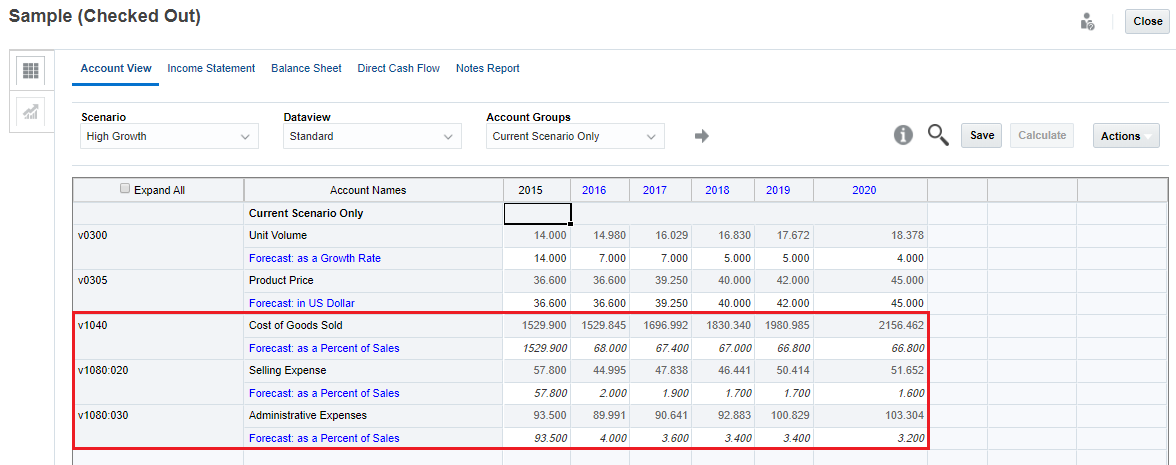Switch to the Balance Sheet tab
The width and height of the screenshot is (1176, 465).
[x=306, y=68]
